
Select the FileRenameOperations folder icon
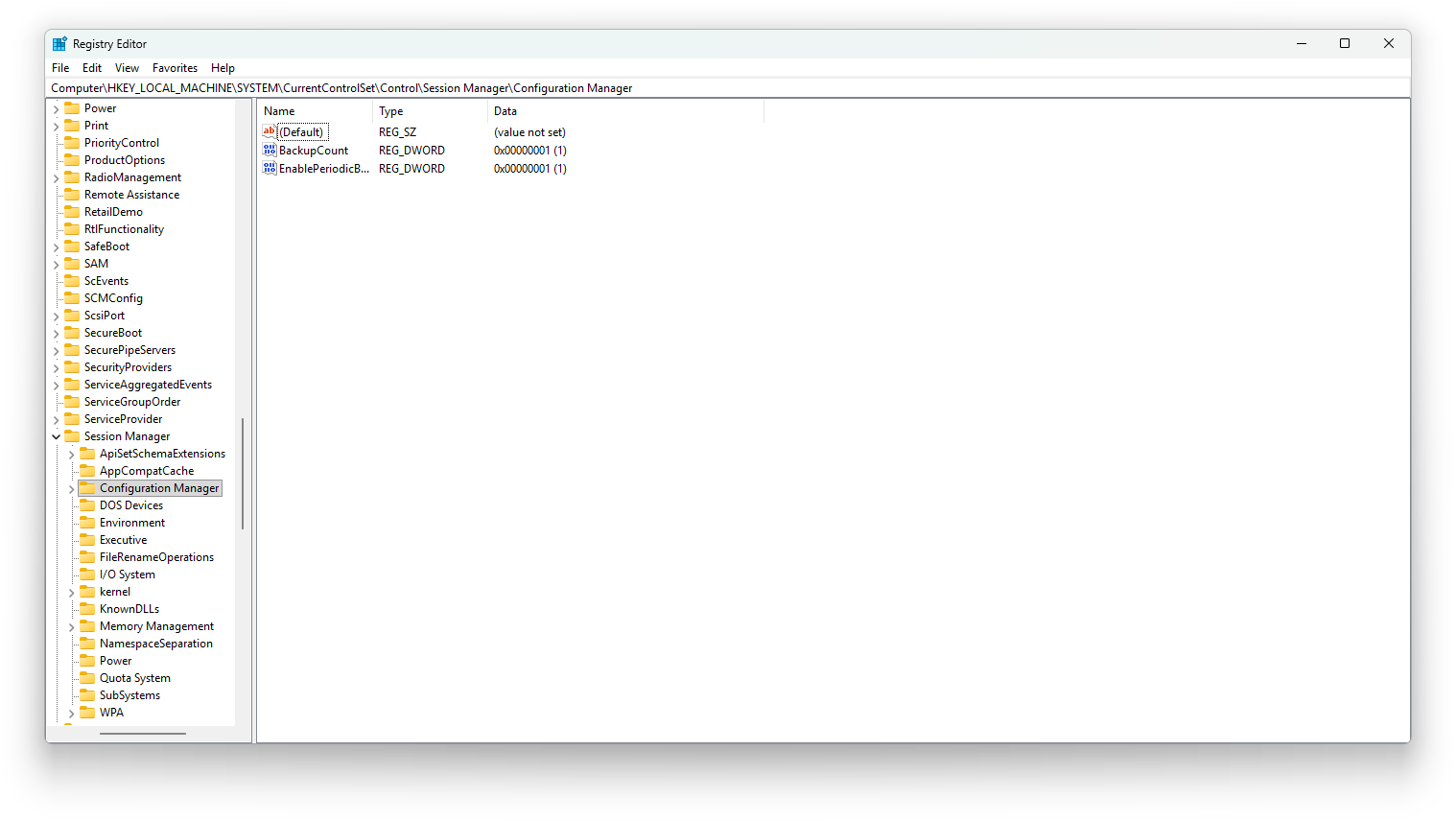point(87,556)
